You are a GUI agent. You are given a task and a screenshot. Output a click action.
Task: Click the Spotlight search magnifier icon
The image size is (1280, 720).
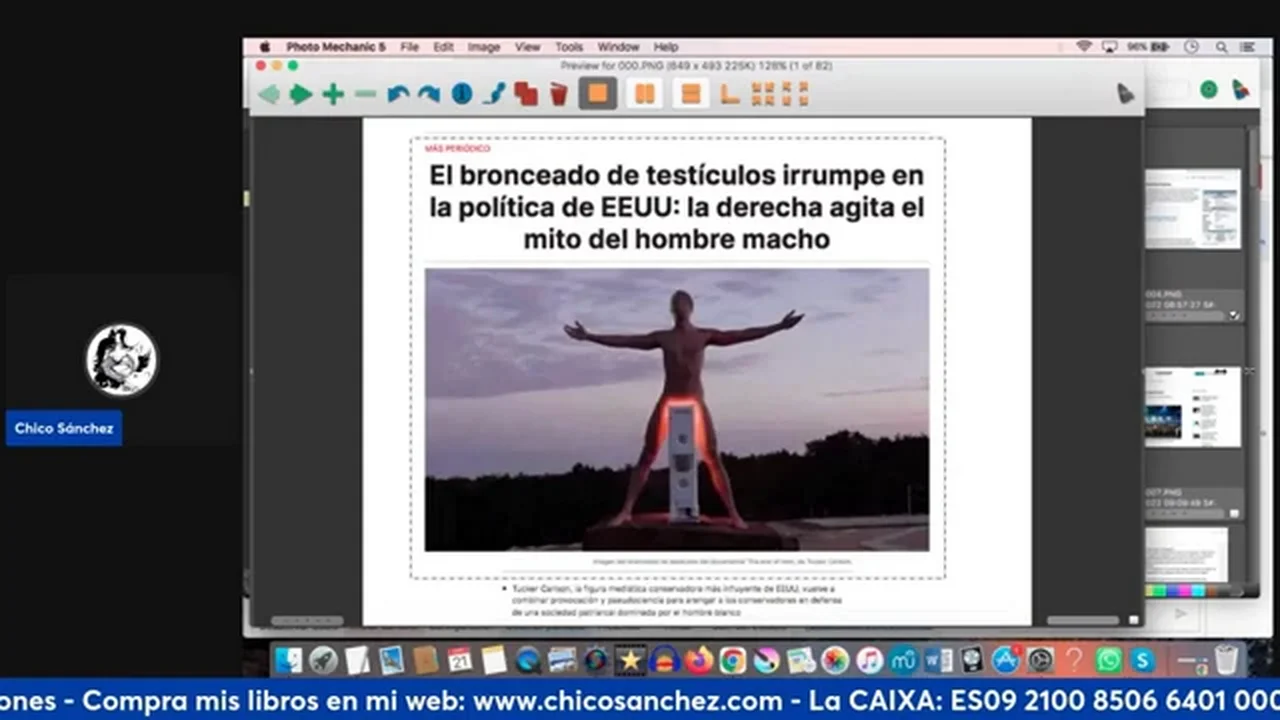(1221, 47)
